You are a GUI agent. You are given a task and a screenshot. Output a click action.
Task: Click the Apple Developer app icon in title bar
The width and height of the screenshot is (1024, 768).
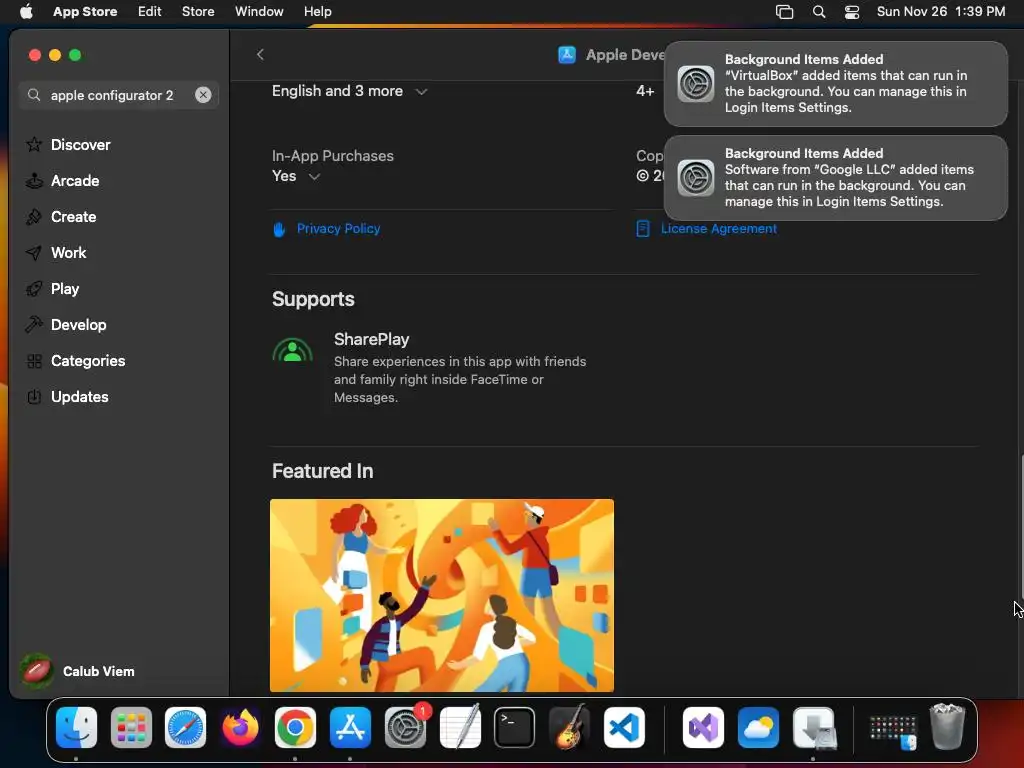[x=567, y=55]
